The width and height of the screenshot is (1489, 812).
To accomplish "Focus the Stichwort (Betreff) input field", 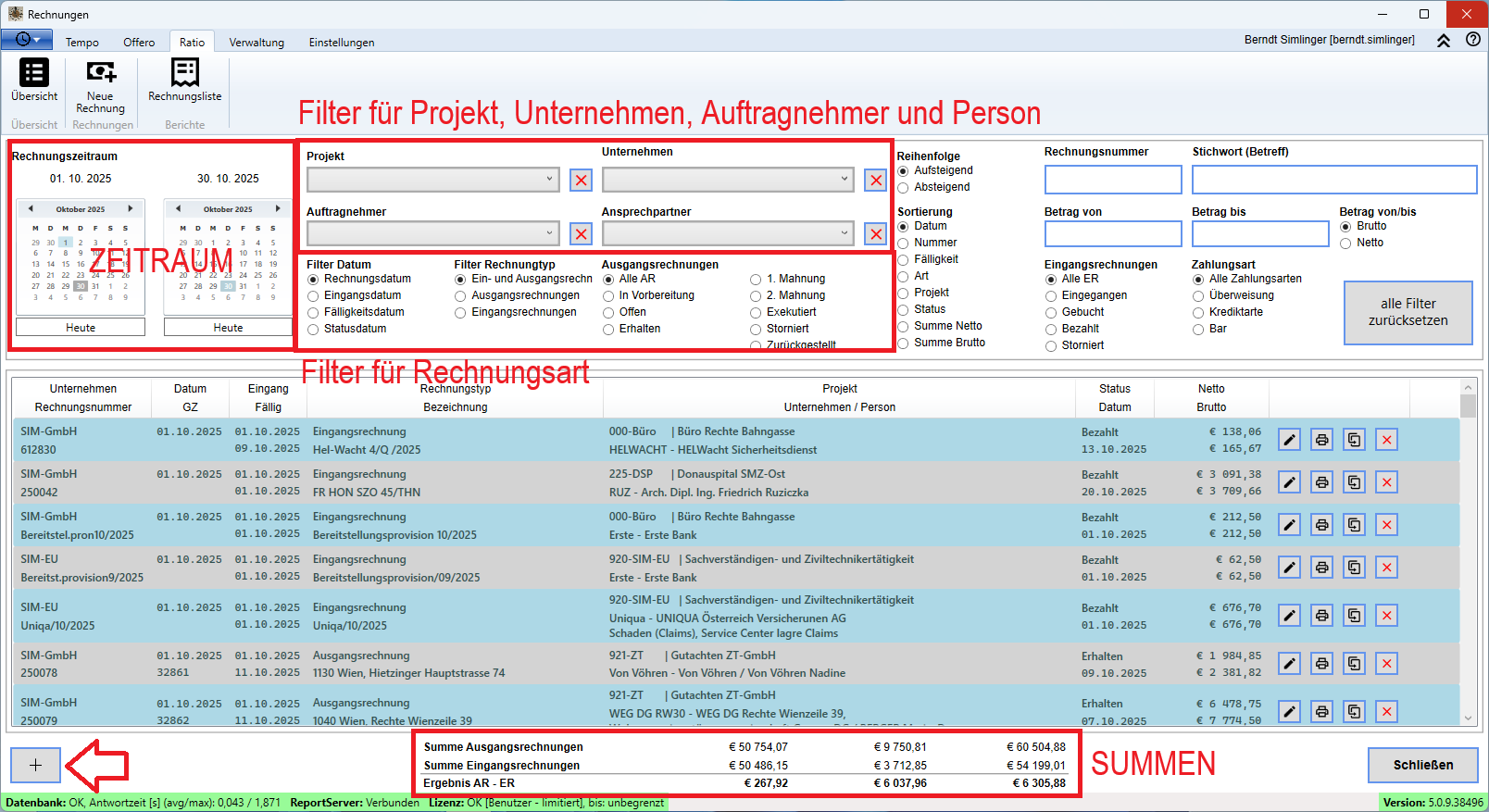I will [x=1334, y=180].
